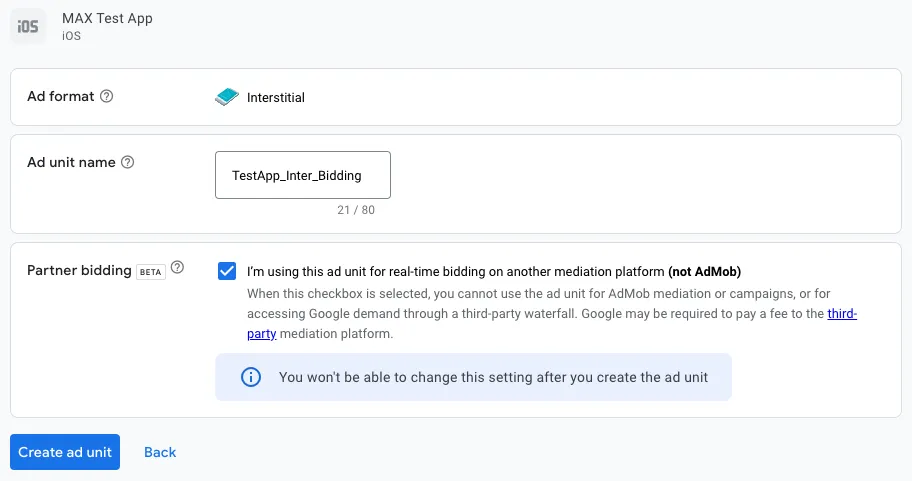Click the iOS app platform icon
Image resolution: width=912 pixels, height=481 pixels.
[28, 26]
